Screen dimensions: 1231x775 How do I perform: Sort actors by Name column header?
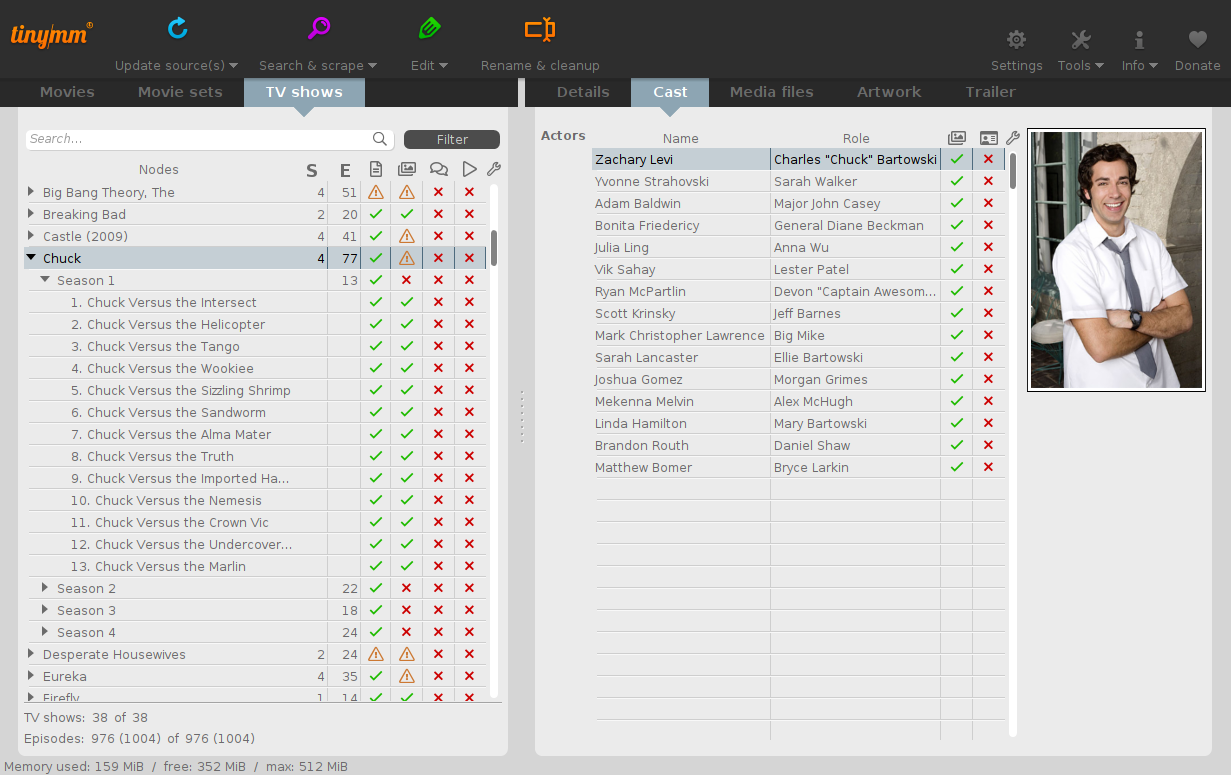(681, 138)
